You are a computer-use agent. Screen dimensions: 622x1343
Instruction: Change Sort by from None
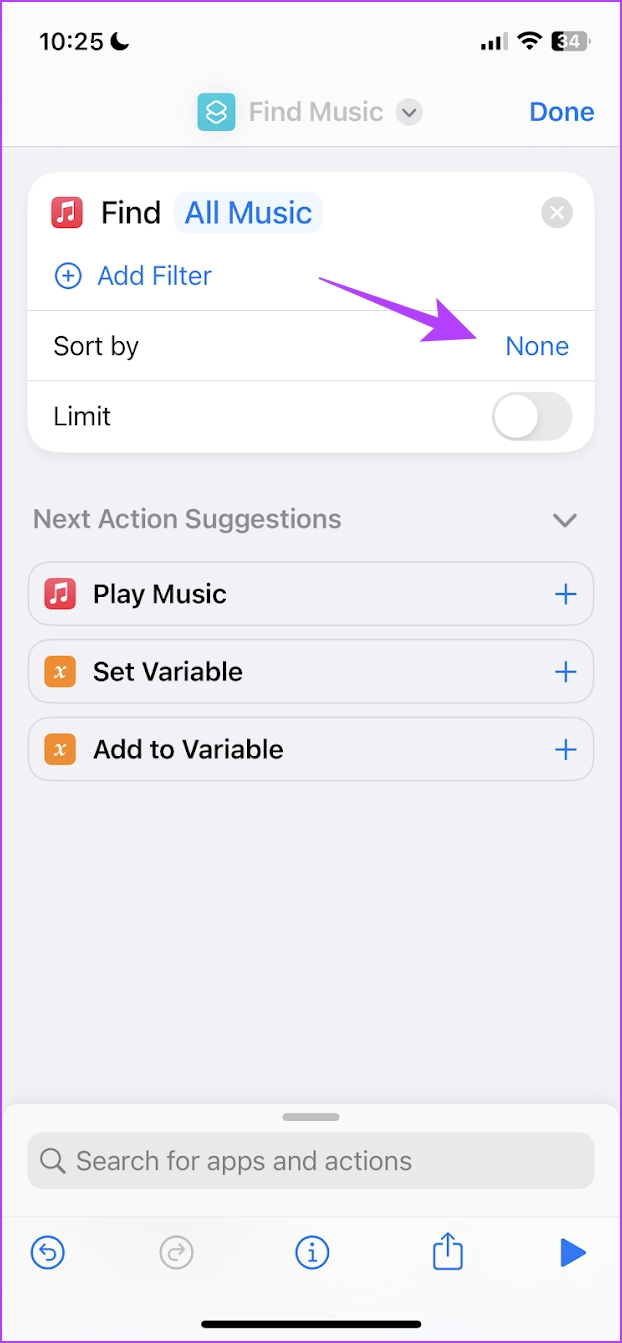point(537,345)
